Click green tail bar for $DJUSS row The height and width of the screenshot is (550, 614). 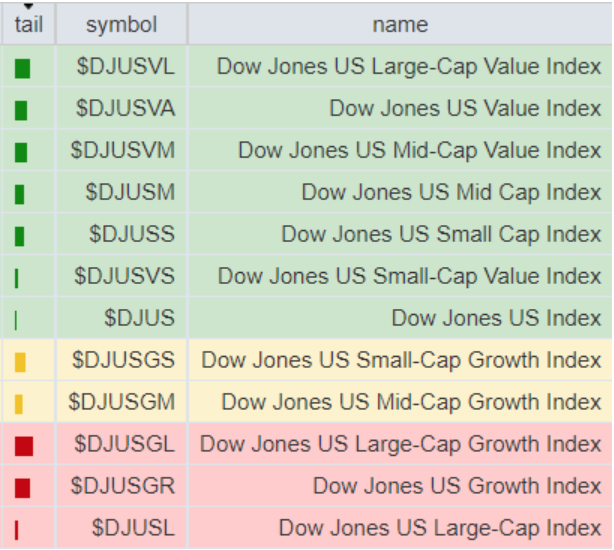[x=20, y=236]
